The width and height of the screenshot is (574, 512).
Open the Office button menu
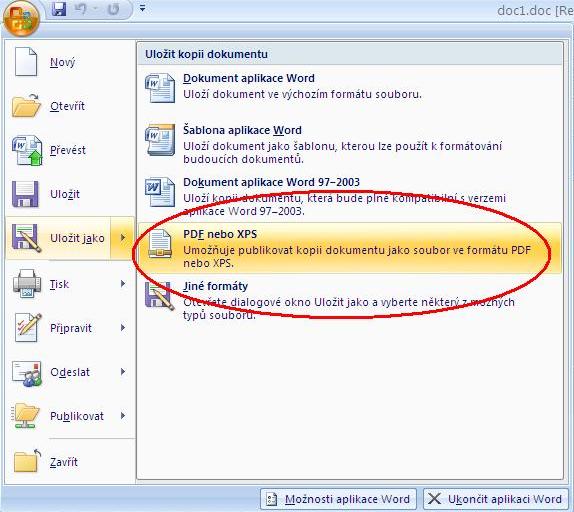point(21,18)
